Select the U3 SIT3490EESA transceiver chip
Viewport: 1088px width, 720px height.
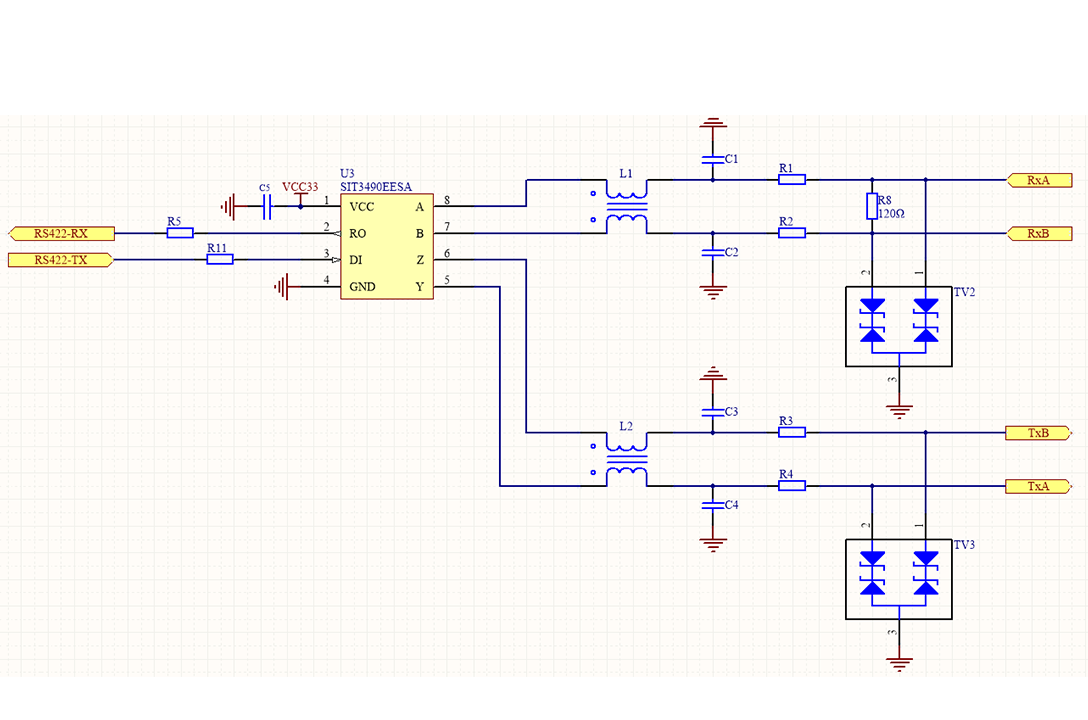tap(386, 245)
